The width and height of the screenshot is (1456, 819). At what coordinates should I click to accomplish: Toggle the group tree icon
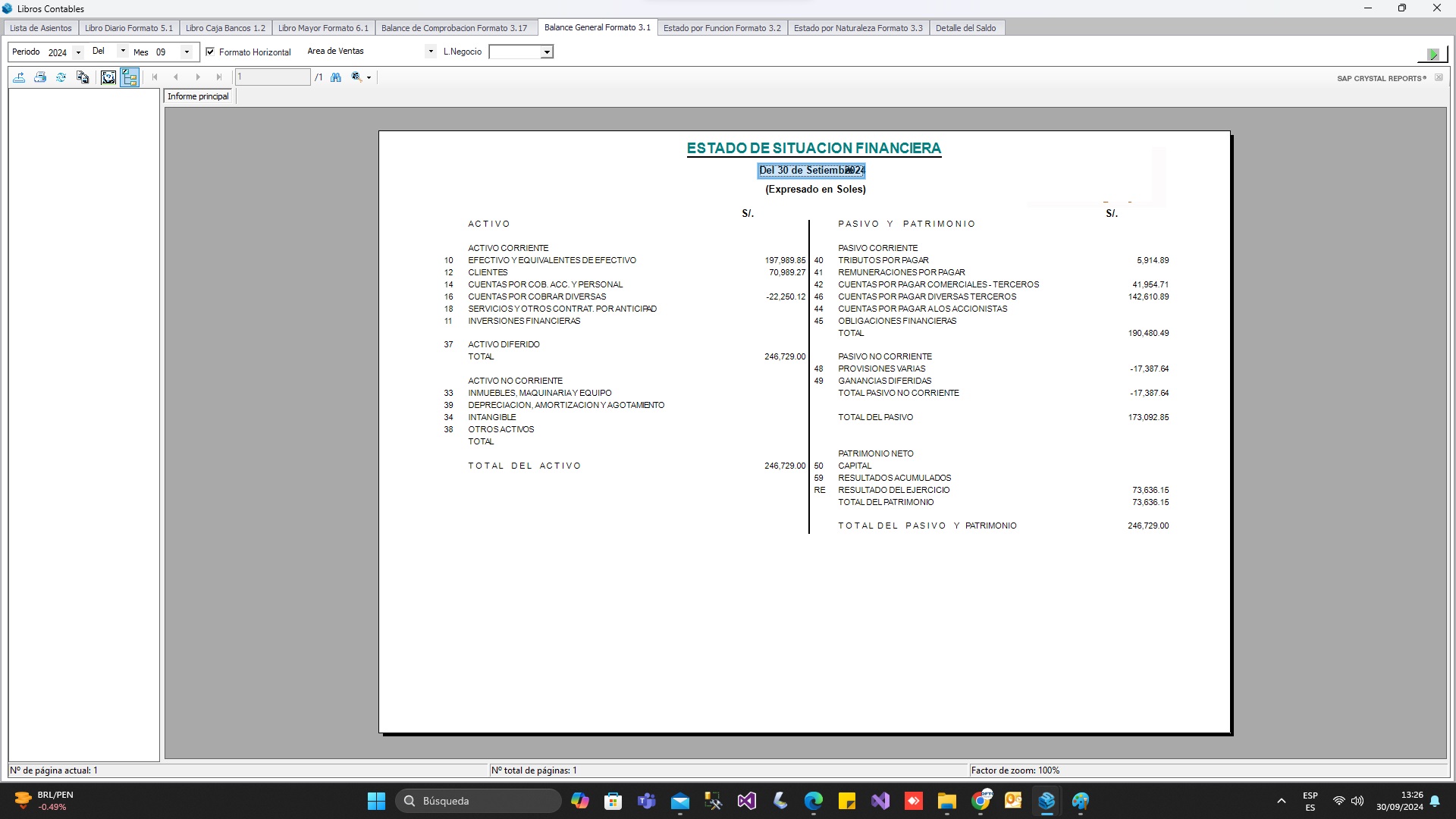[130, 77]
